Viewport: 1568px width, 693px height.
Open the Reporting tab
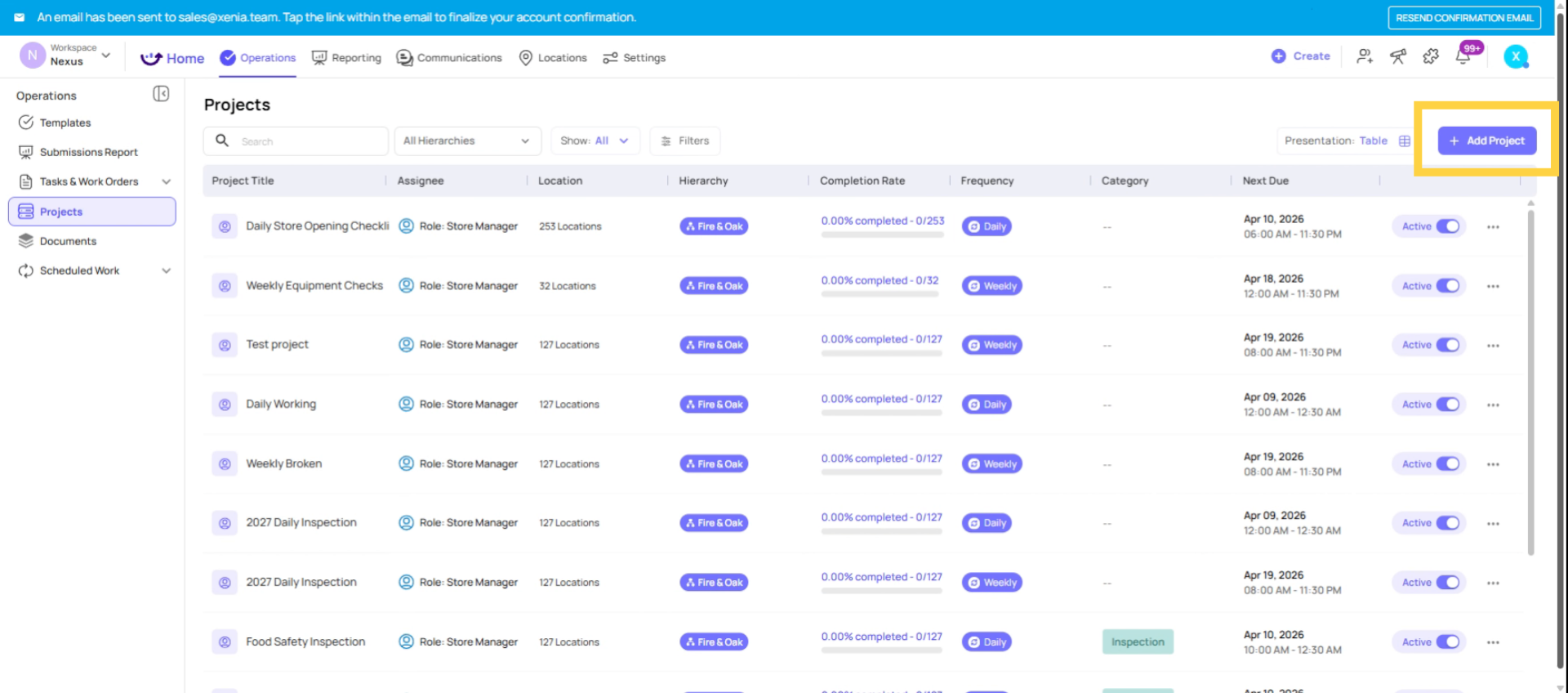tap(347, 58)
